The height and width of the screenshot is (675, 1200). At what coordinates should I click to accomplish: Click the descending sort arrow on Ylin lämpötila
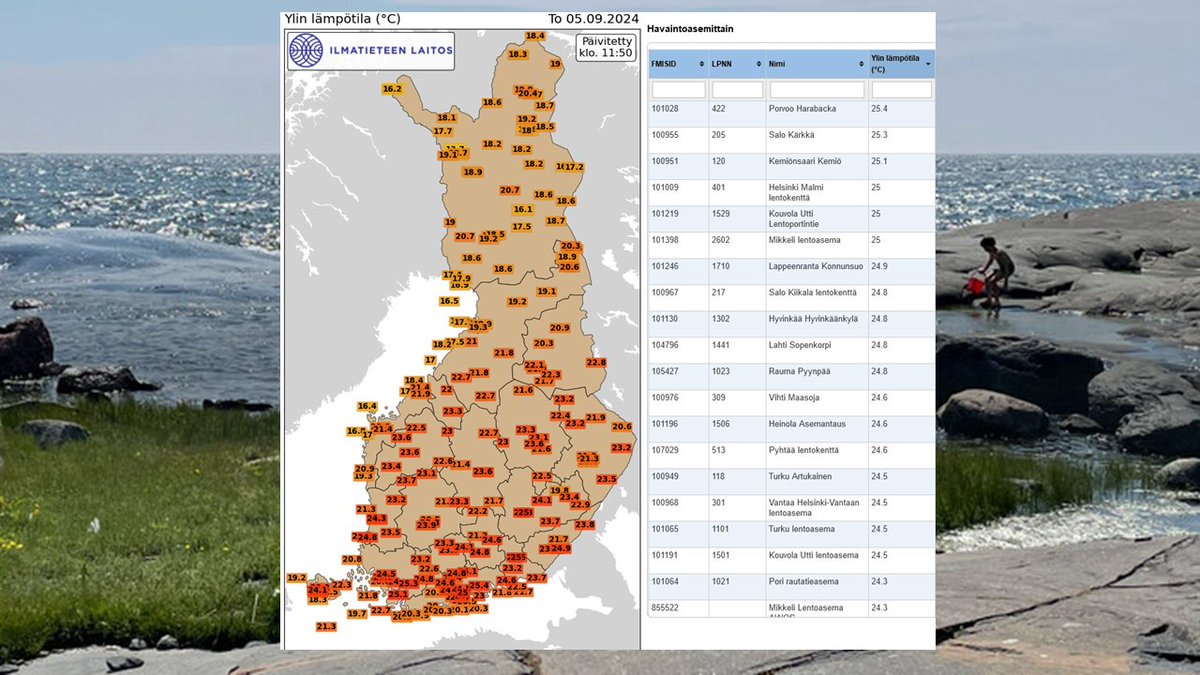[x=928, y=63]
